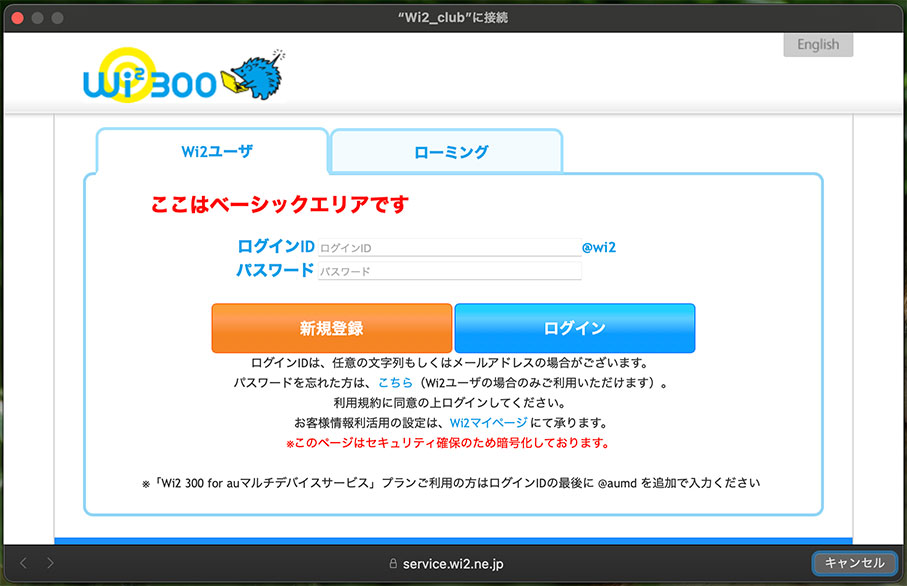Click the @wi2 suffix text
Screen dimensions: 907x586
[599, 248]
